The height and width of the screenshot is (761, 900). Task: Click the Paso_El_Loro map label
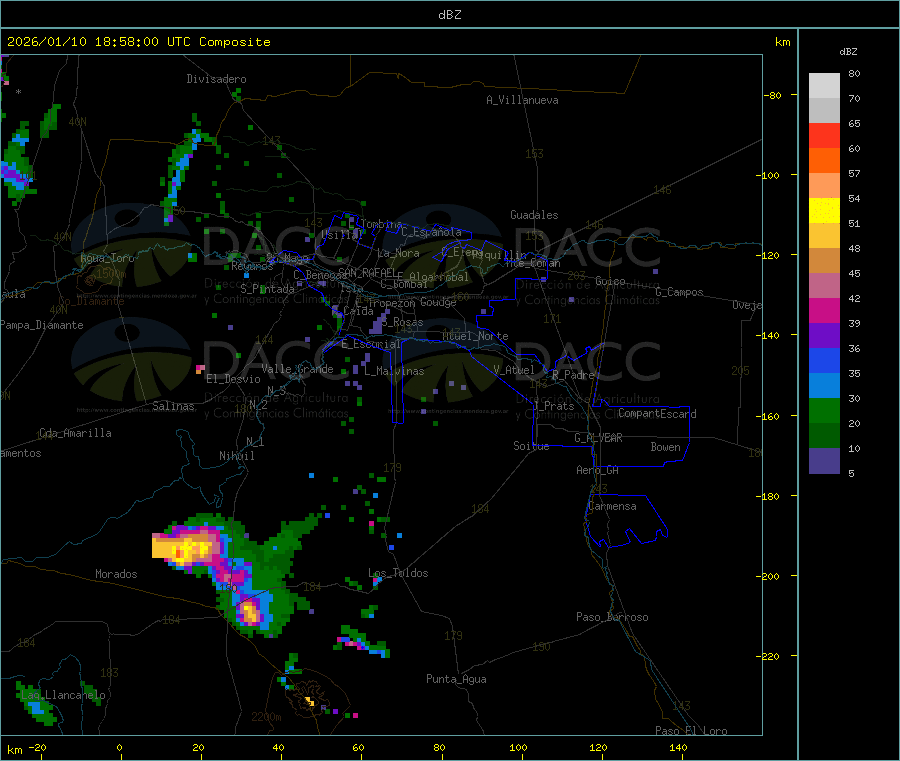[x=691, y=731]
